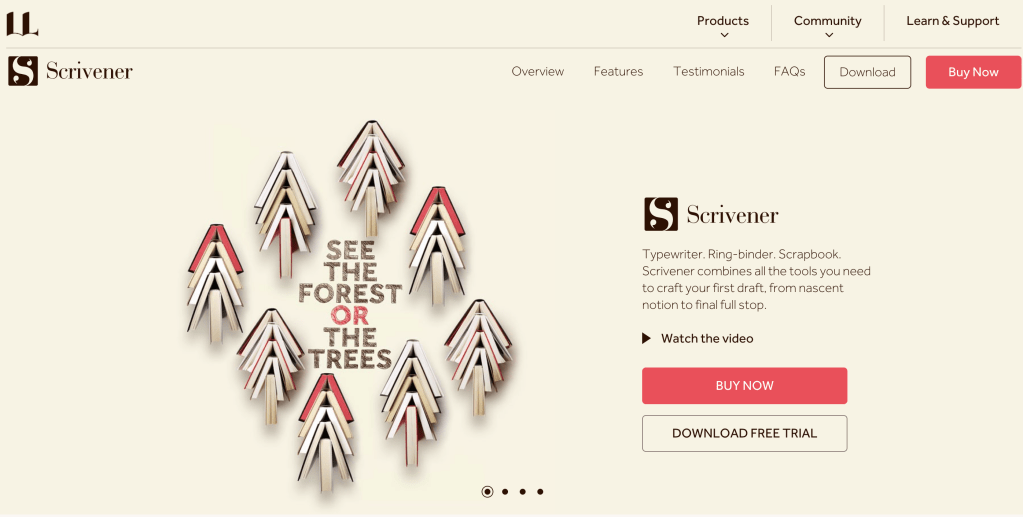Image resolution: width=1023 pixels, height=517 pixels.
Task: Select the second carousel slide dot
Action: [505, 492]
